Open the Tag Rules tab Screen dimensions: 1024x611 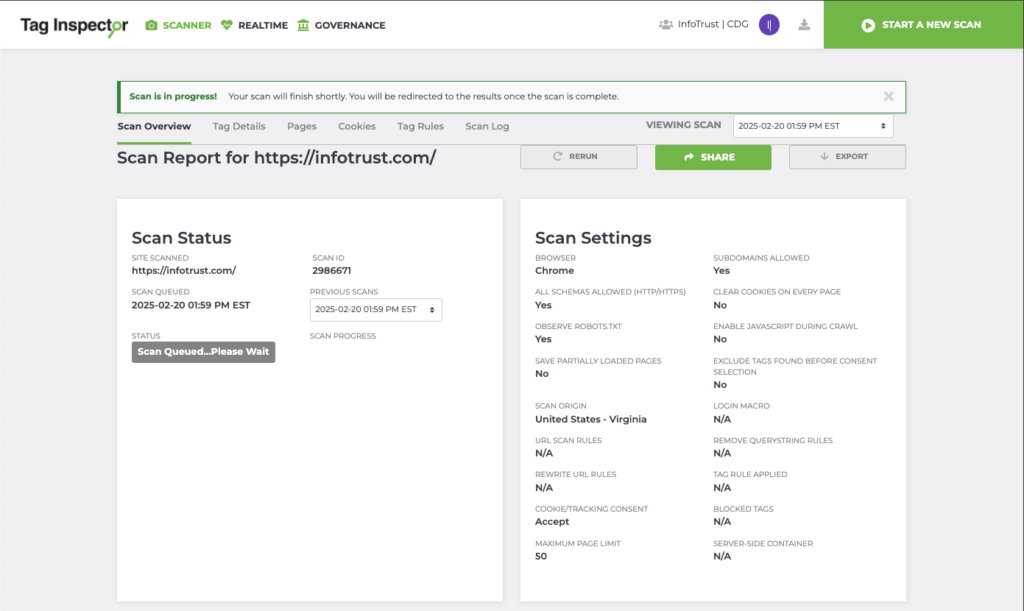[x=420, y=126]
